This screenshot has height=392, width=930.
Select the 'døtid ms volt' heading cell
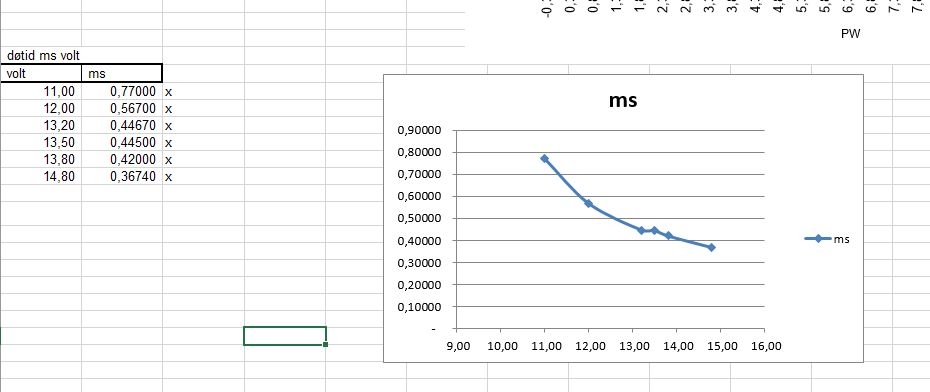[x=41, y=56]
